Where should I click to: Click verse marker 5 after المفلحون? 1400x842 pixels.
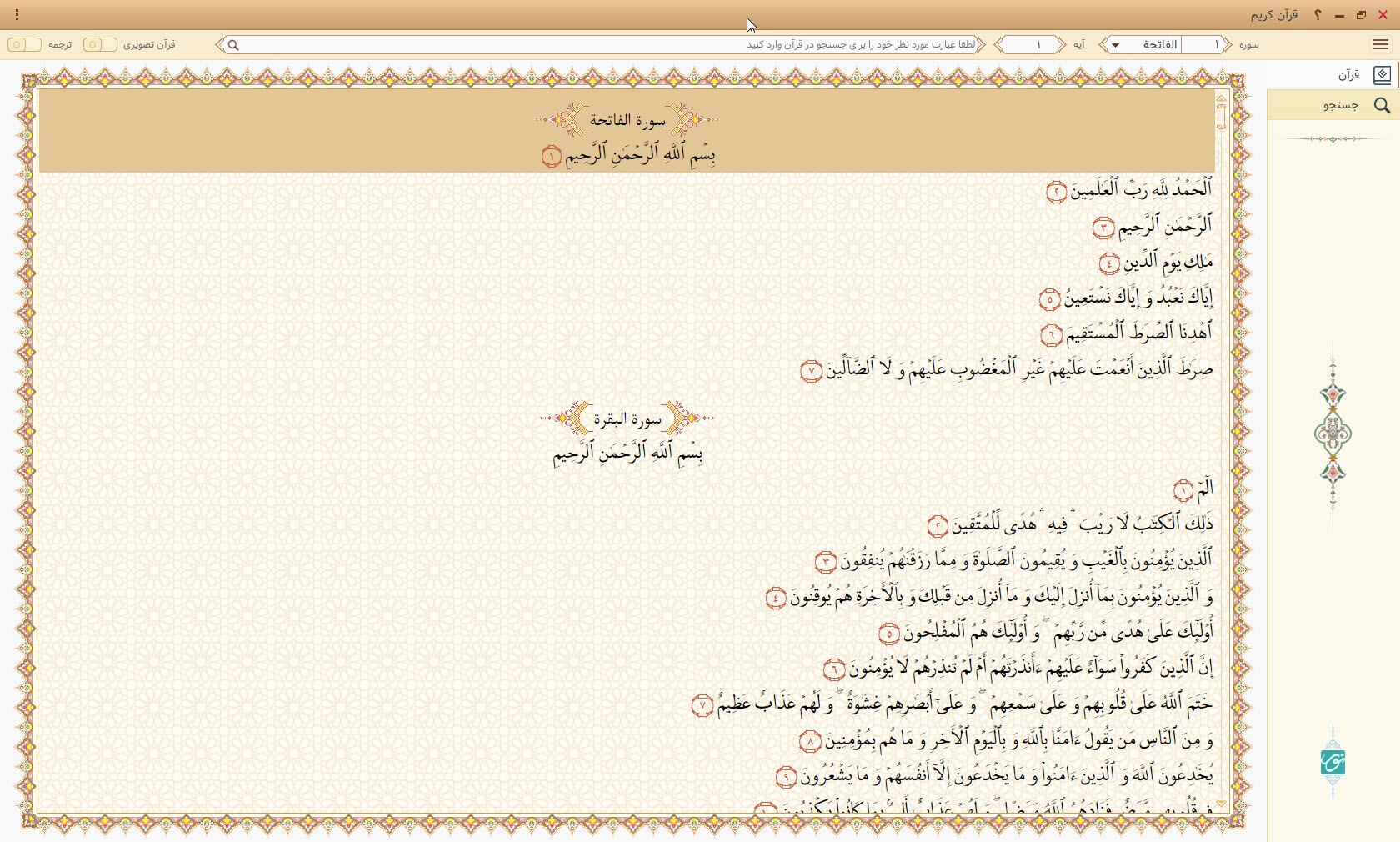point(890,634)
